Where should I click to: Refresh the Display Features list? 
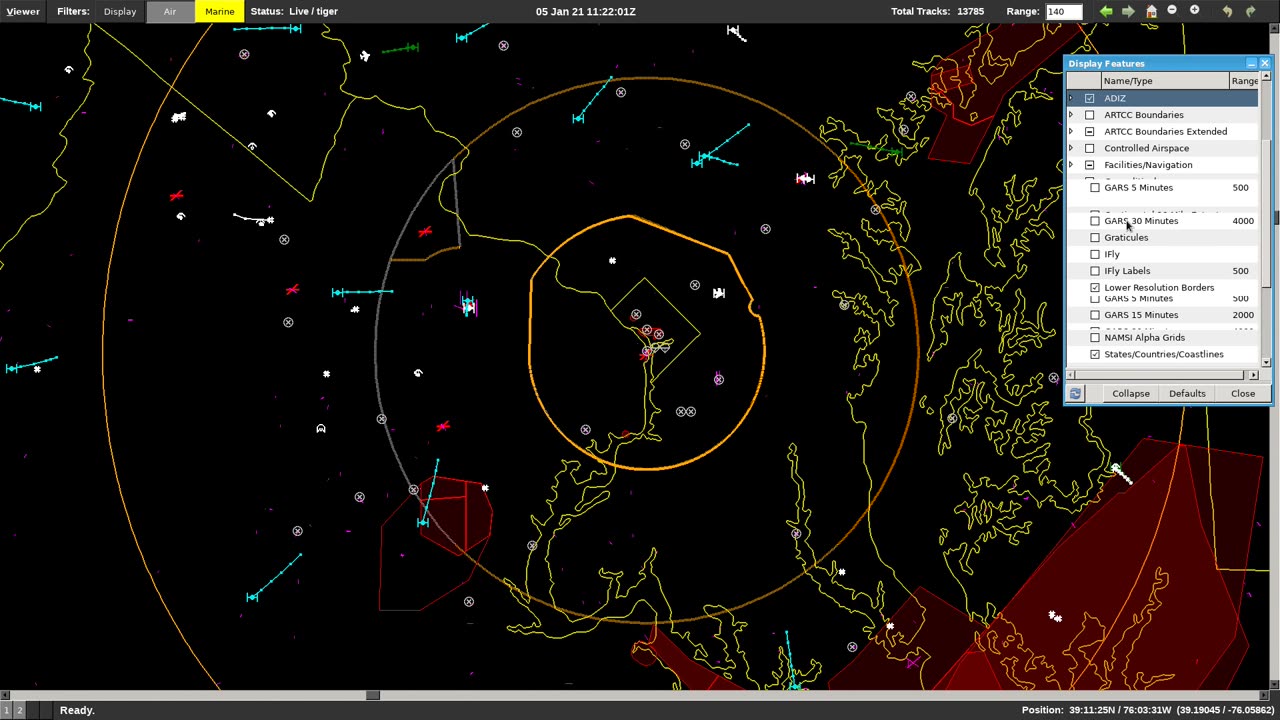point(1075,394)
